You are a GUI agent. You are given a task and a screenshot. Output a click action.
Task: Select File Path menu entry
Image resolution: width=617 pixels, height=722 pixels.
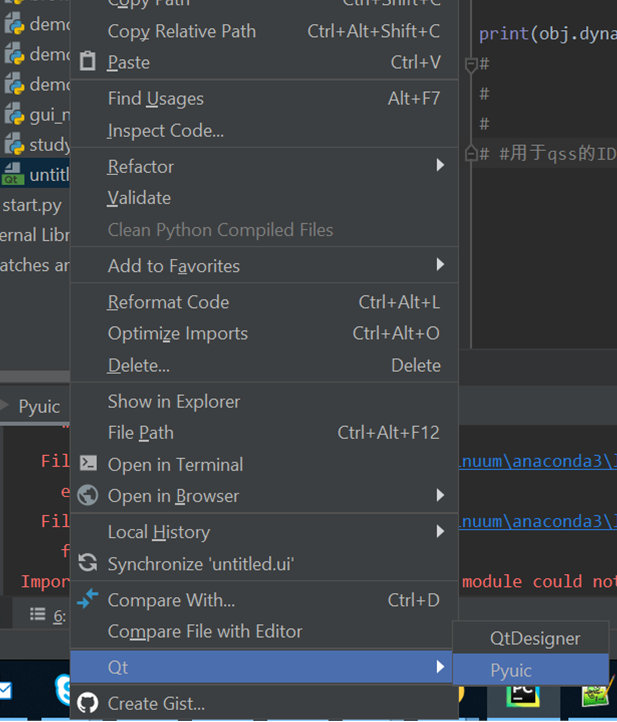(264, 433)
